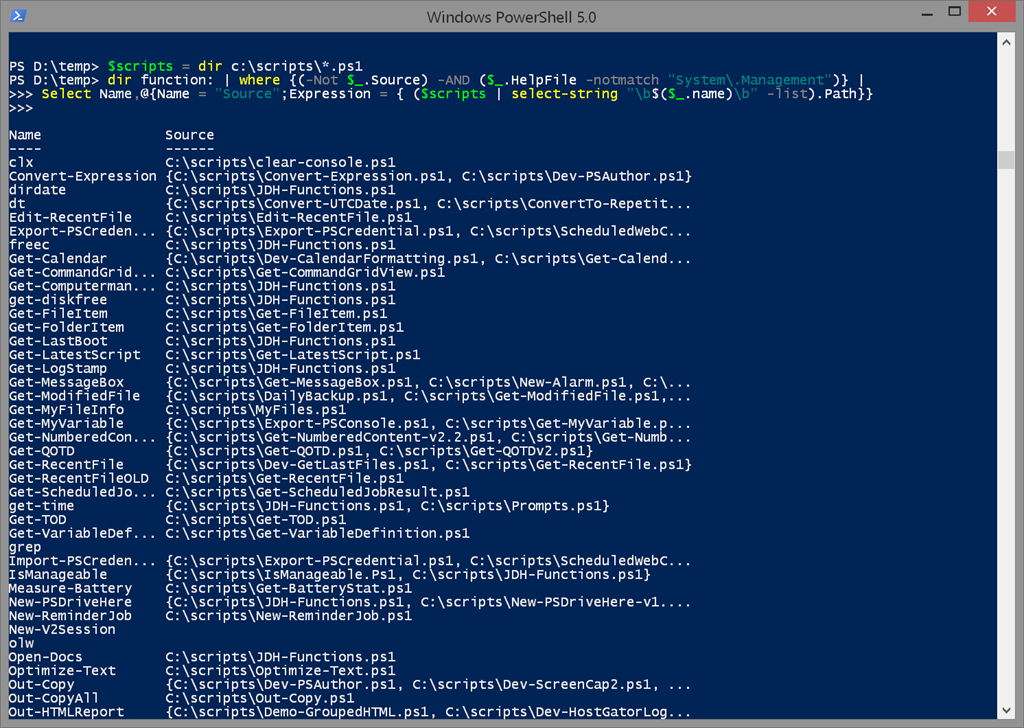Click the clx function name
This screenshot has height=728, width=1024.
point(21,163)
